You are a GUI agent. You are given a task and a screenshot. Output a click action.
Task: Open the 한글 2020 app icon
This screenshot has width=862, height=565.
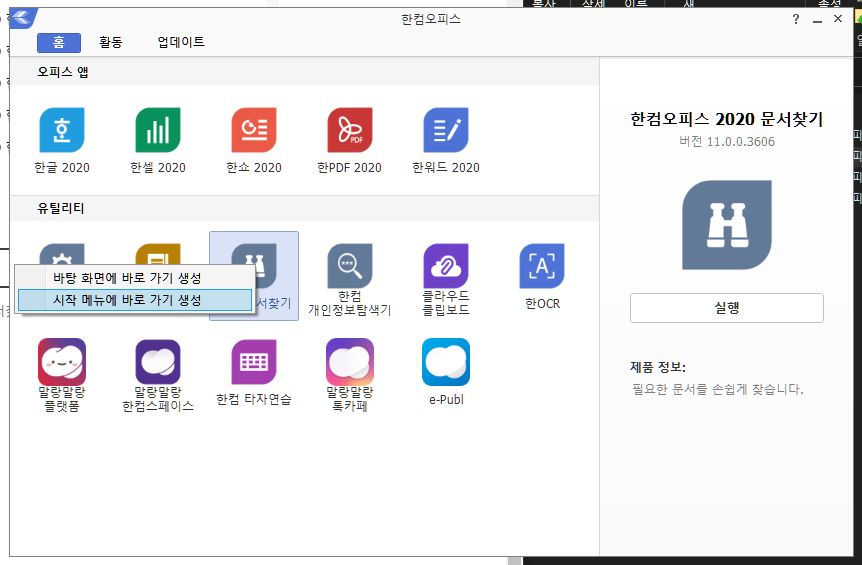click(x=62, y=130)
